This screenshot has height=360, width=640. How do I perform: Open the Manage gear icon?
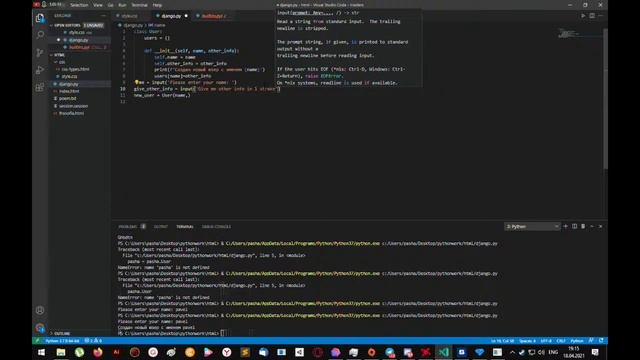(x=40, y=327)
